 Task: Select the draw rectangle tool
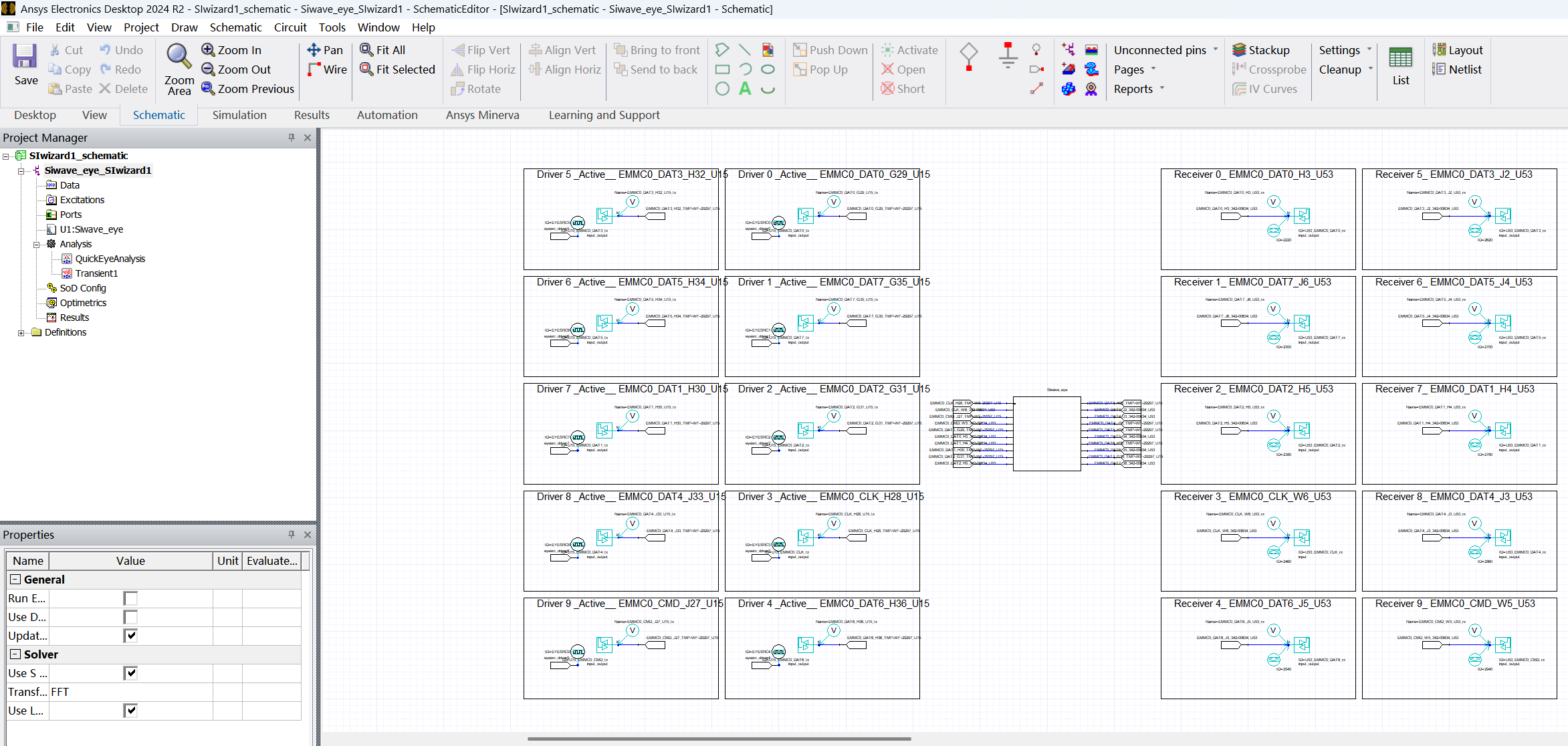pos(722,70)
